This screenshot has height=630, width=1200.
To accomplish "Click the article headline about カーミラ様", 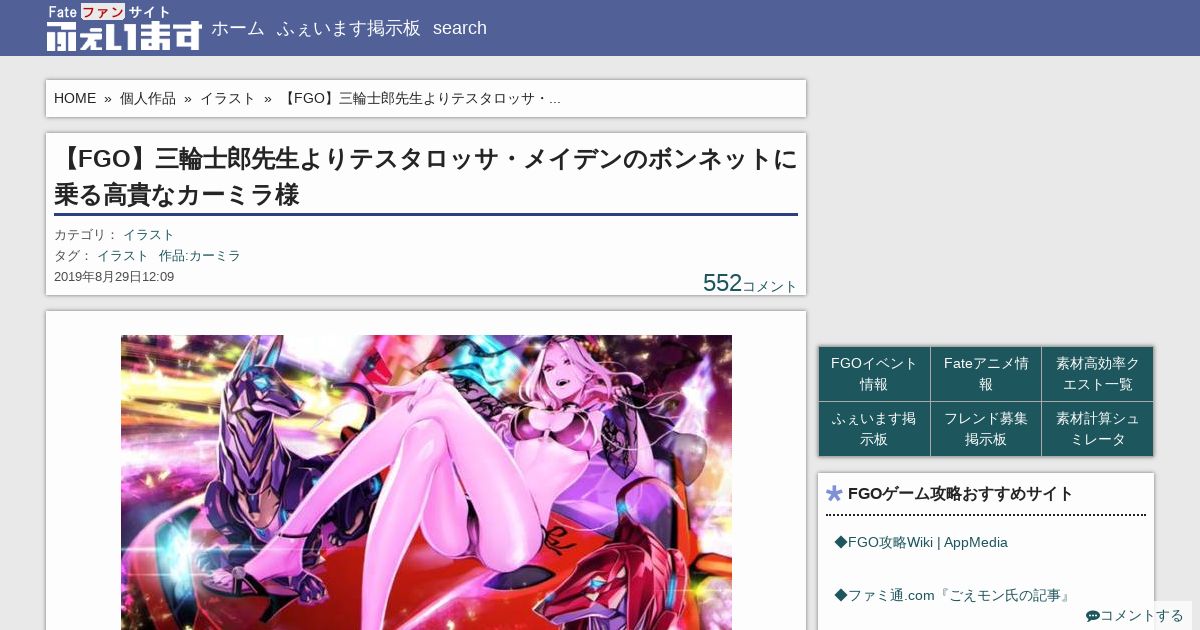I will pyautogui.click(x=426, y=177).
